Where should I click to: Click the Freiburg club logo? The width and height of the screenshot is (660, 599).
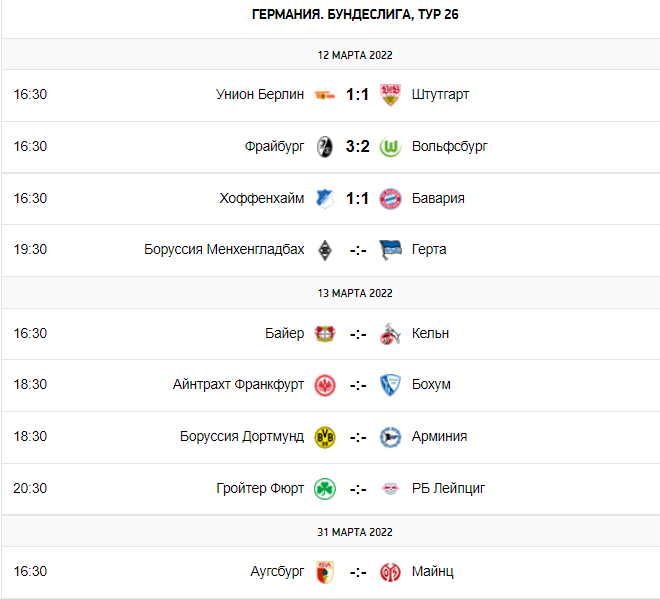tap(324, 146)
